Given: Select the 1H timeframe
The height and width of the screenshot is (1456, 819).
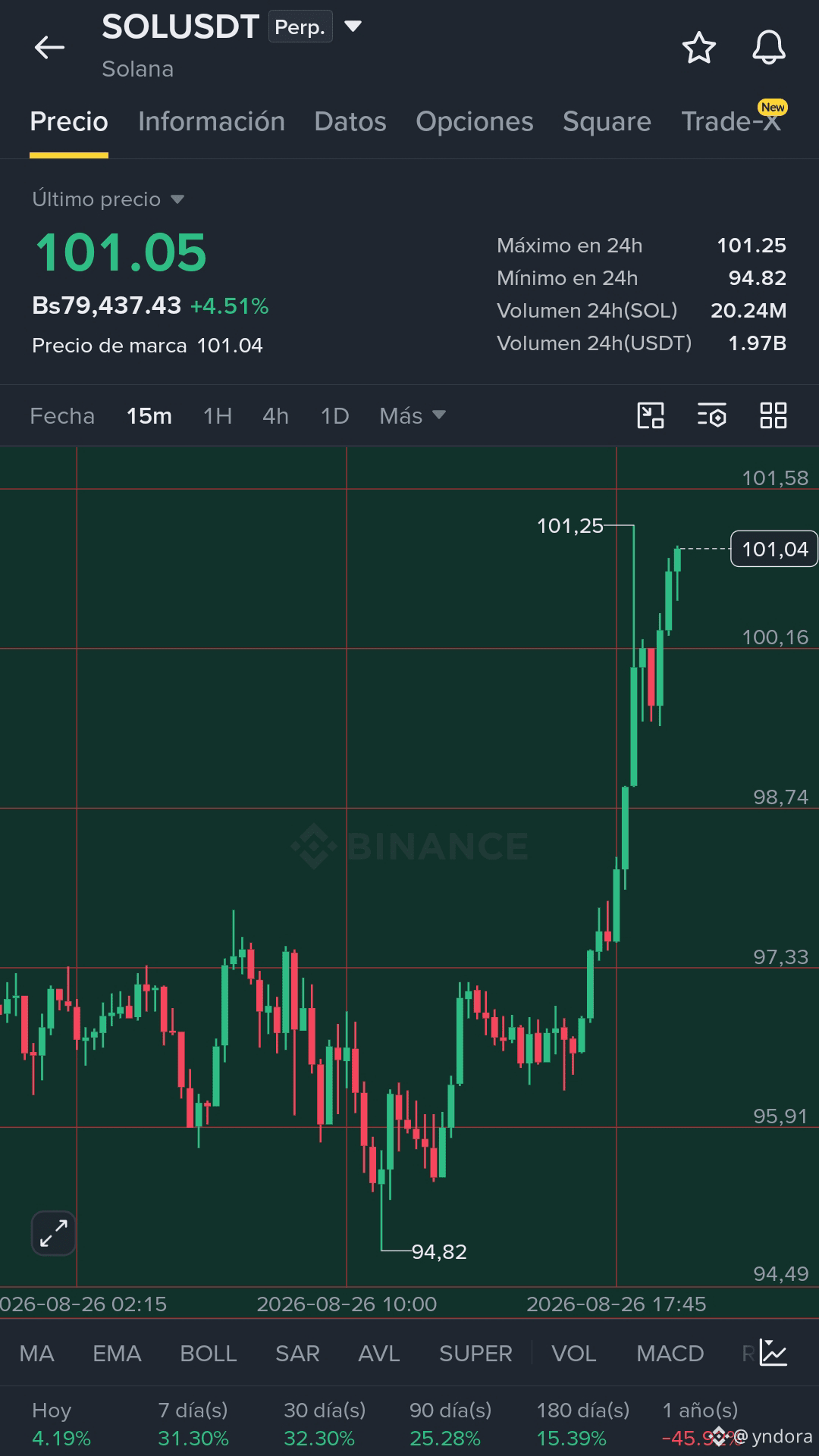Looking at the screenshot, I should (218, 415).
